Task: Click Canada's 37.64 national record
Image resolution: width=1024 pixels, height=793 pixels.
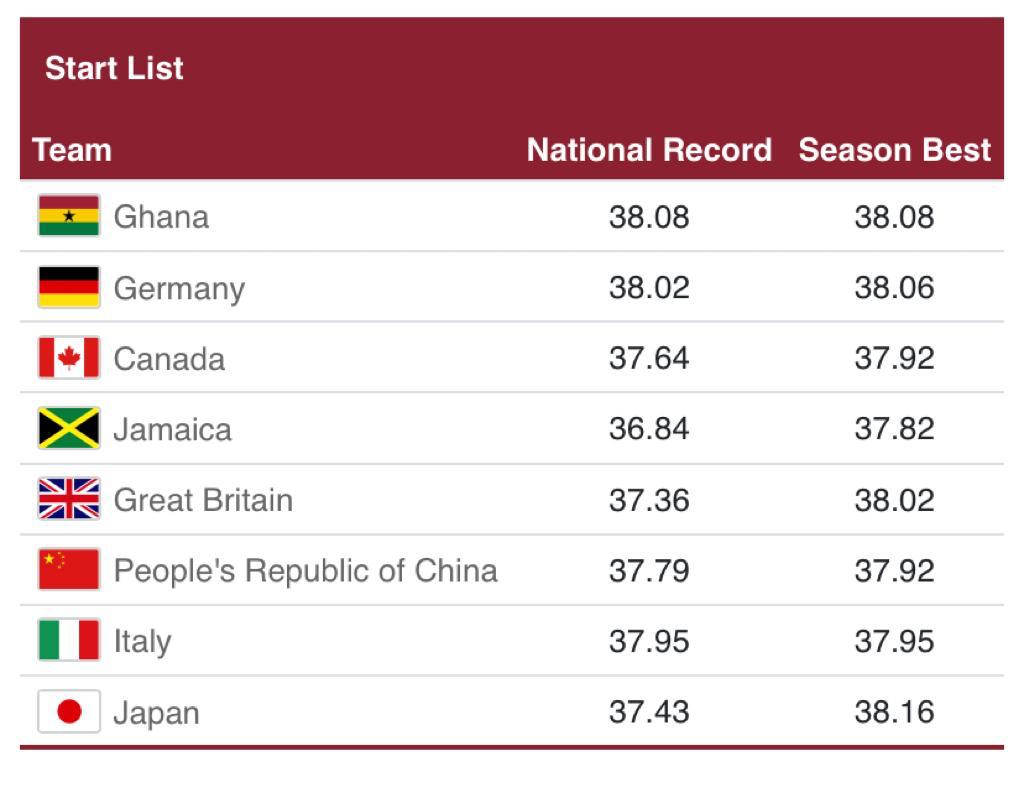Action: pos(649,358)
